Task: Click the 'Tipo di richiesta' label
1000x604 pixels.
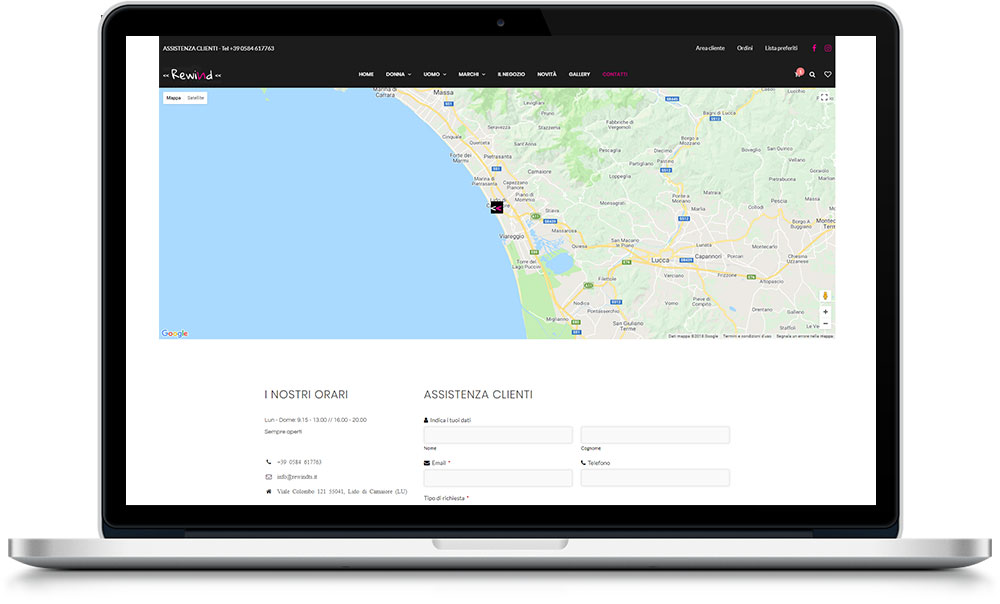Action: 445,498
